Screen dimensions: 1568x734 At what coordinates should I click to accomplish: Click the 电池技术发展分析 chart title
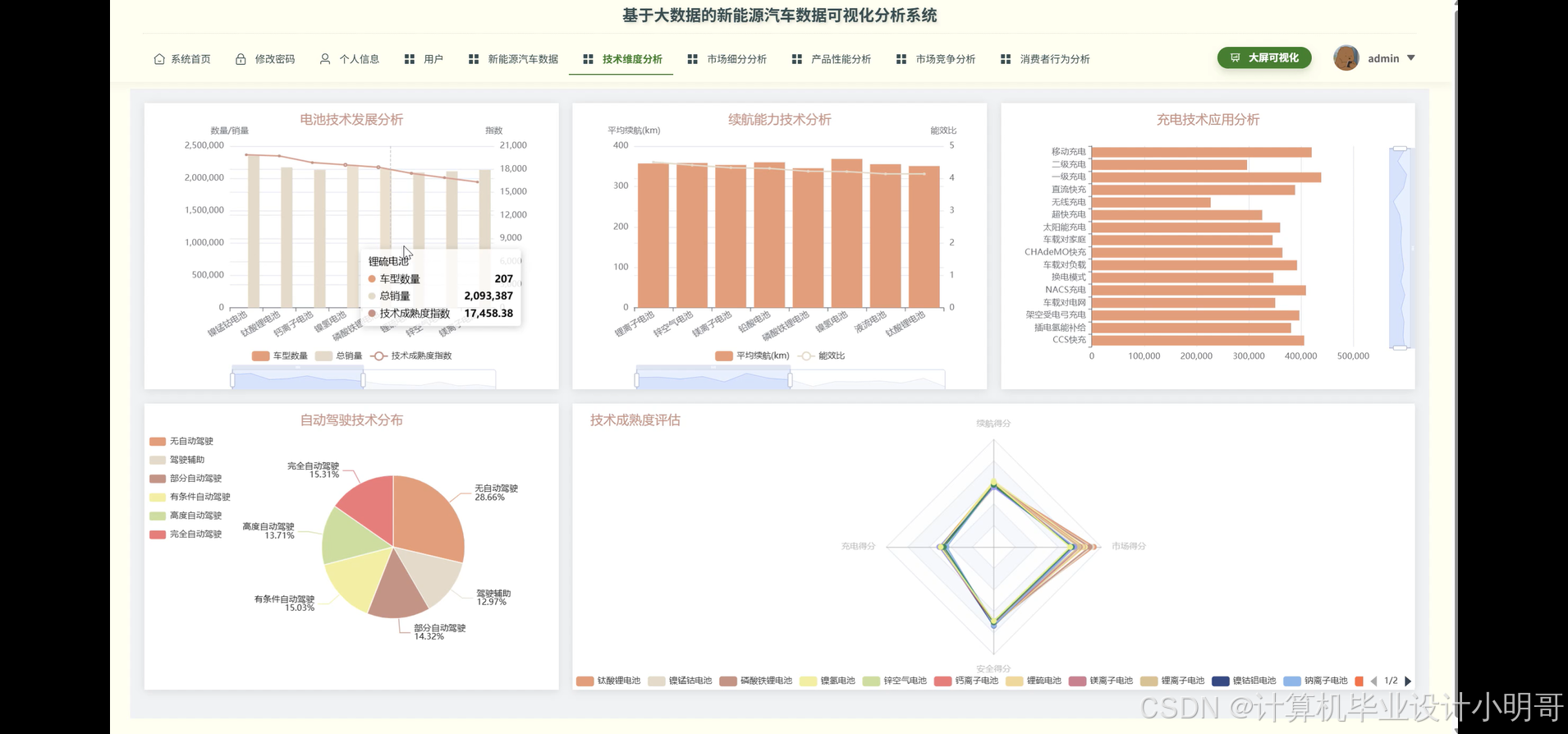click(351, 120)
